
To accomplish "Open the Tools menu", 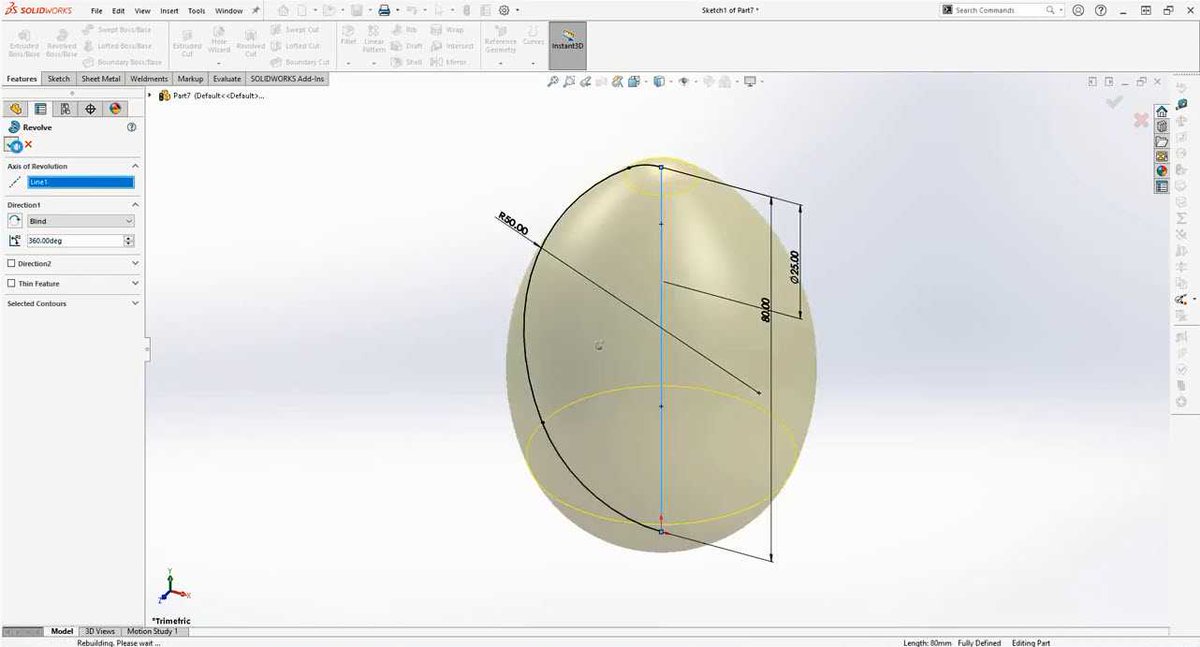I will coord(197,10).
